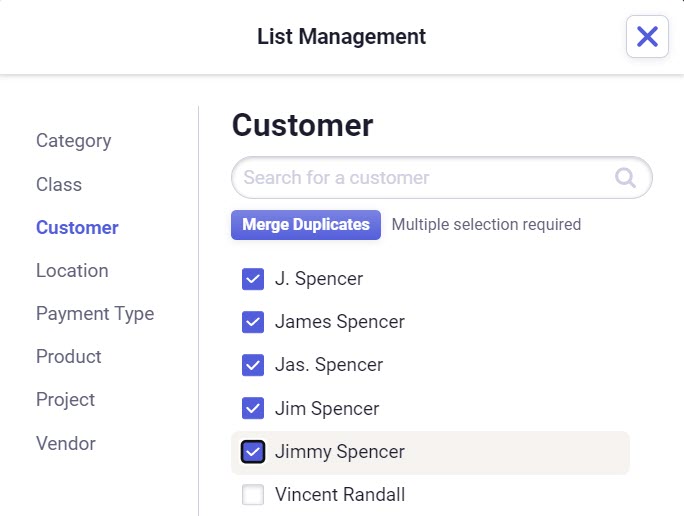Open the Project list

(65, 400)
